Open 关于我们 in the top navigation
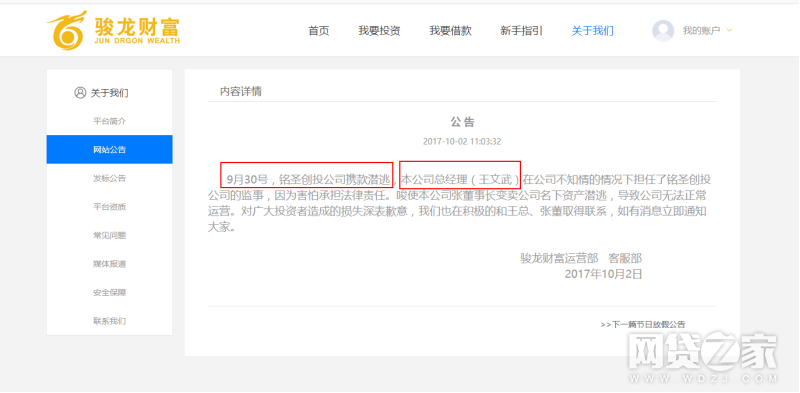This screenshot has height=393, width=800. [x=592, y=31]
